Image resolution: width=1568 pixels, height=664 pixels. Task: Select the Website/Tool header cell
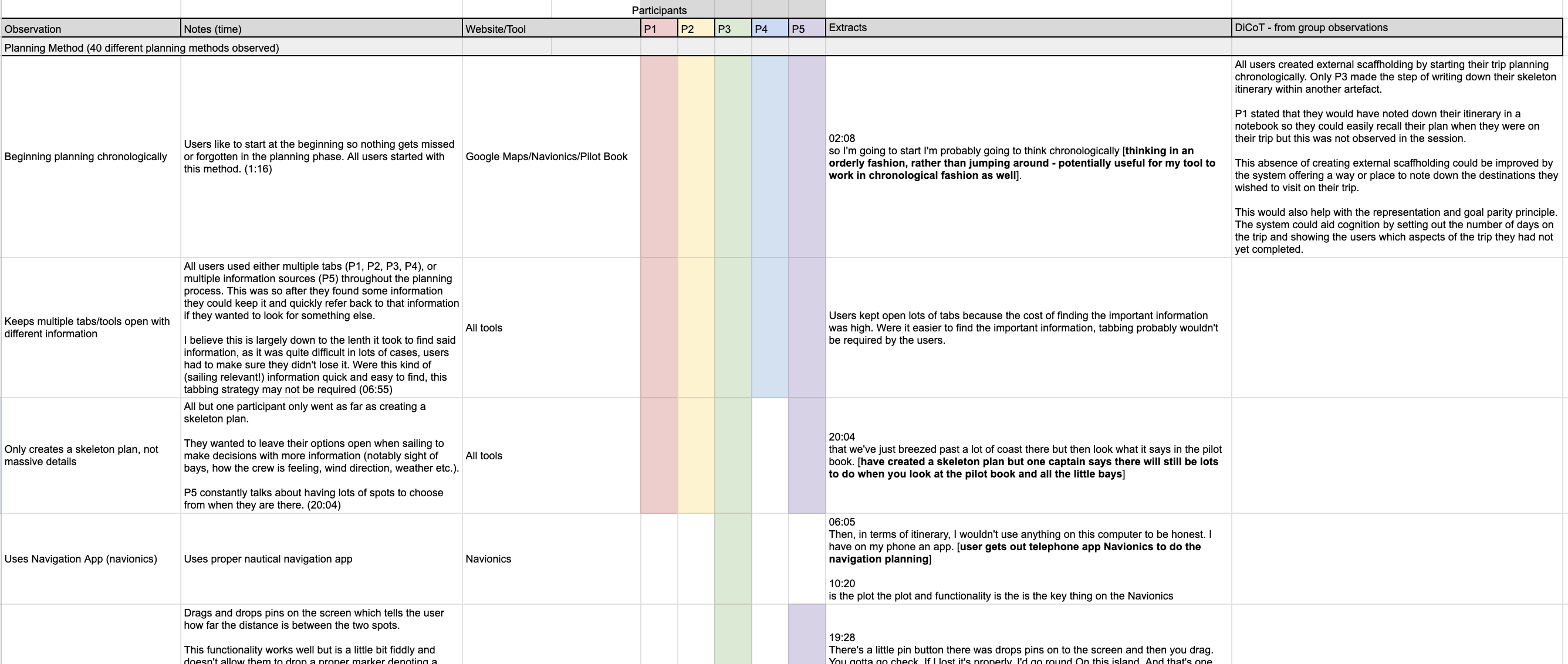click(552, 29)
